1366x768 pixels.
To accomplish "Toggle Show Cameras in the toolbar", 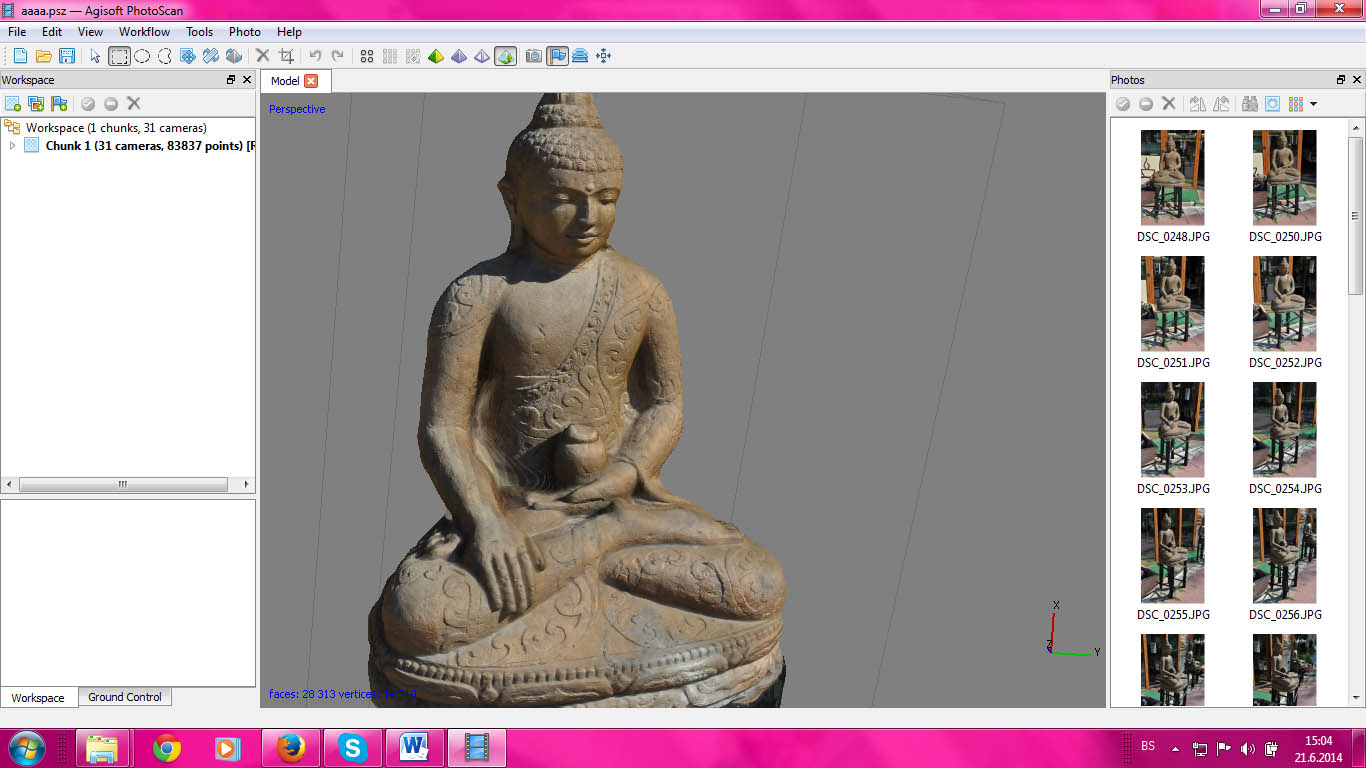I will coord(534,56).
